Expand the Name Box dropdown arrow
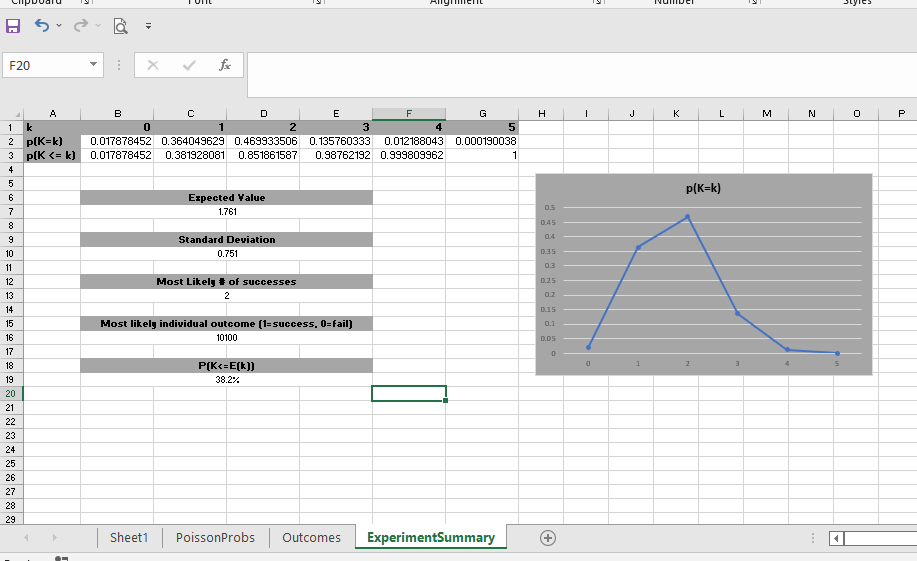Image resolution: width=917 pixels, height=561 pixels. pos(93,65)
